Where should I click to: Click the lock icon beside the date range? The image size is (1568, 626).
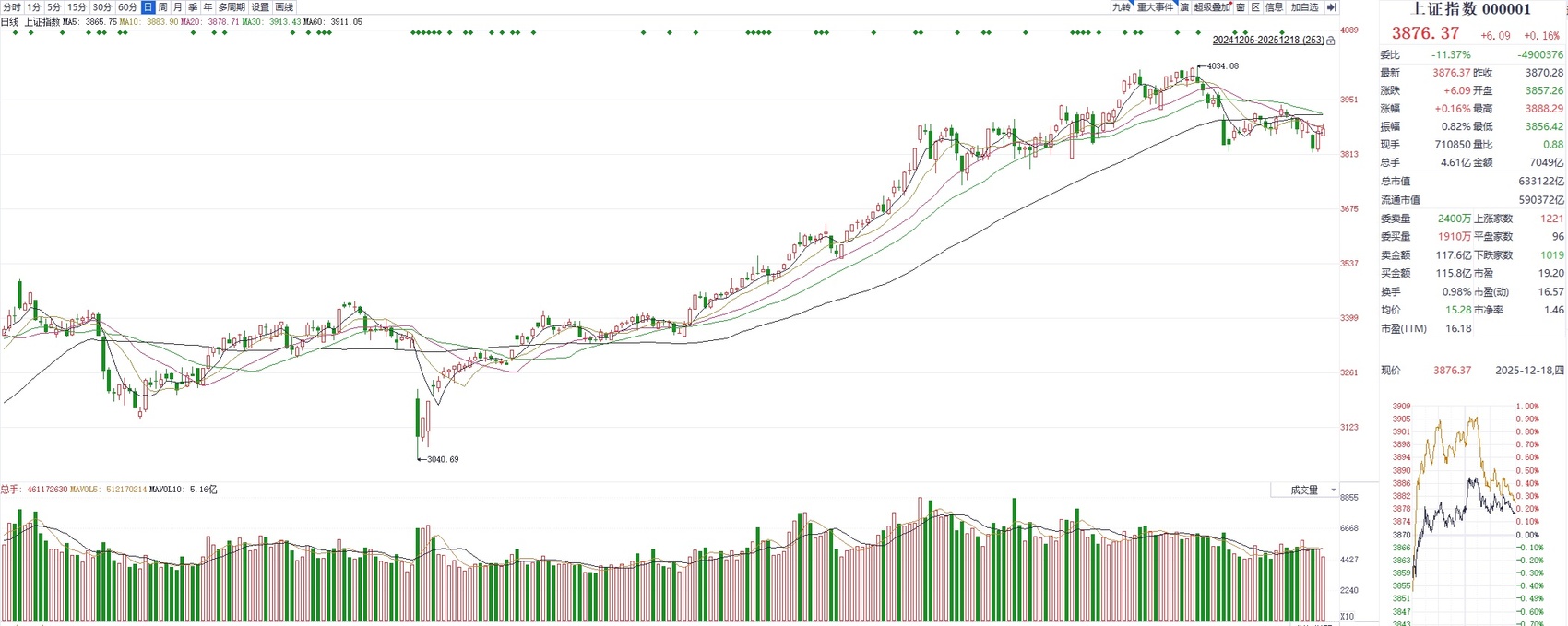tap(1330, 41)
